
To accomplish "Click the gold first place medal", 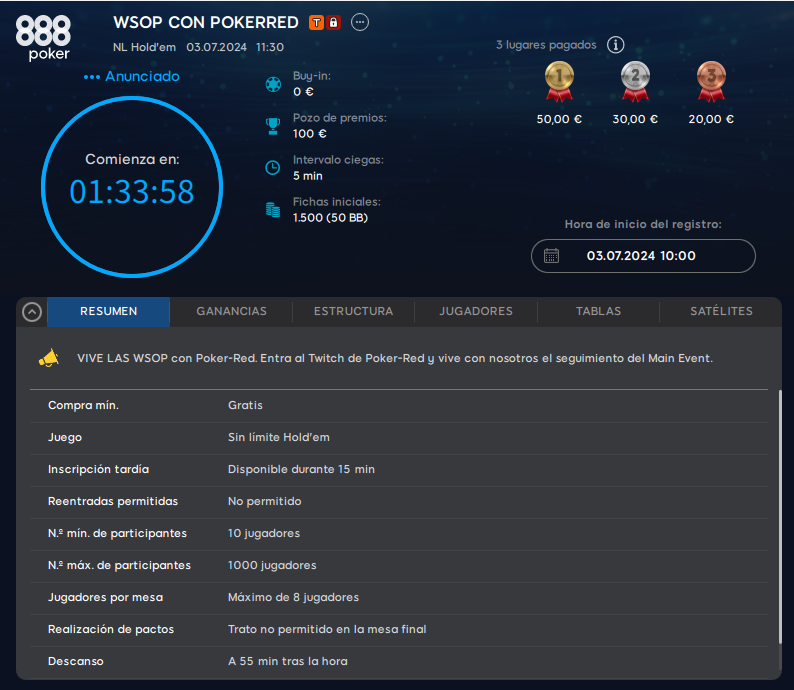I will pyautogui.click(x=559, y=81).
